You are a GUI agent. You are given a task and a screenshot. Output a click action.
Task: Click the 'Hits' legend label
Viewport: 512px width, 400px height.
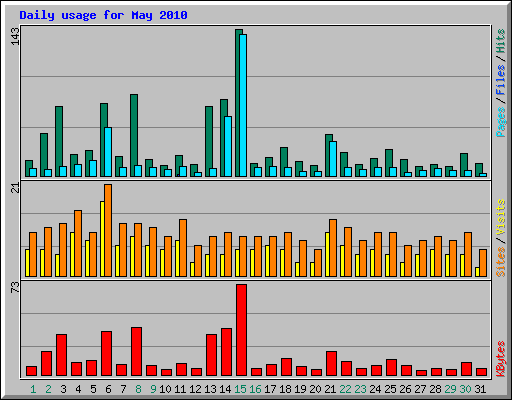(501, 41)
